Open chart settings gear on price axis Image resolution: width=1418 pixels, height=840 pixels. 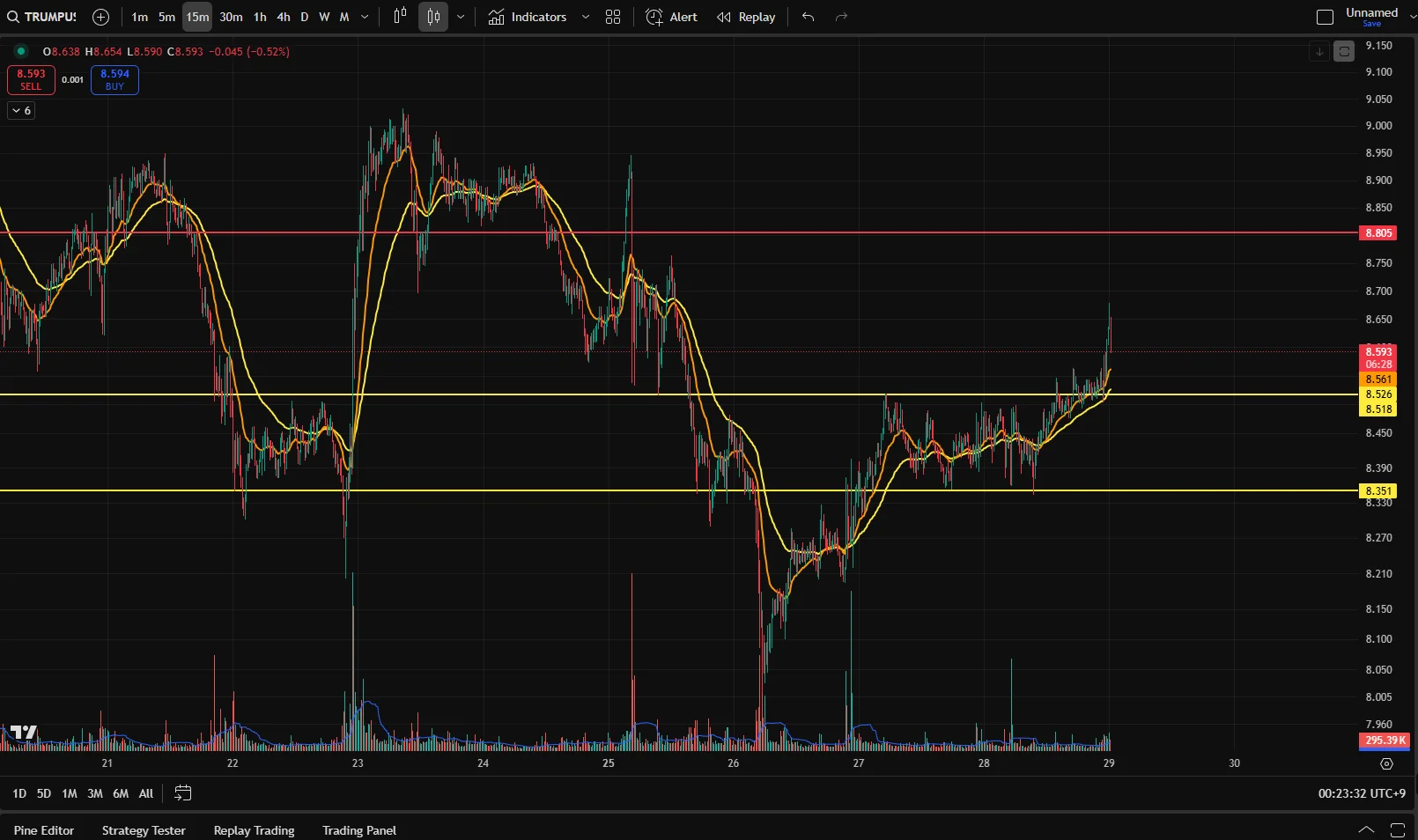1386,763
